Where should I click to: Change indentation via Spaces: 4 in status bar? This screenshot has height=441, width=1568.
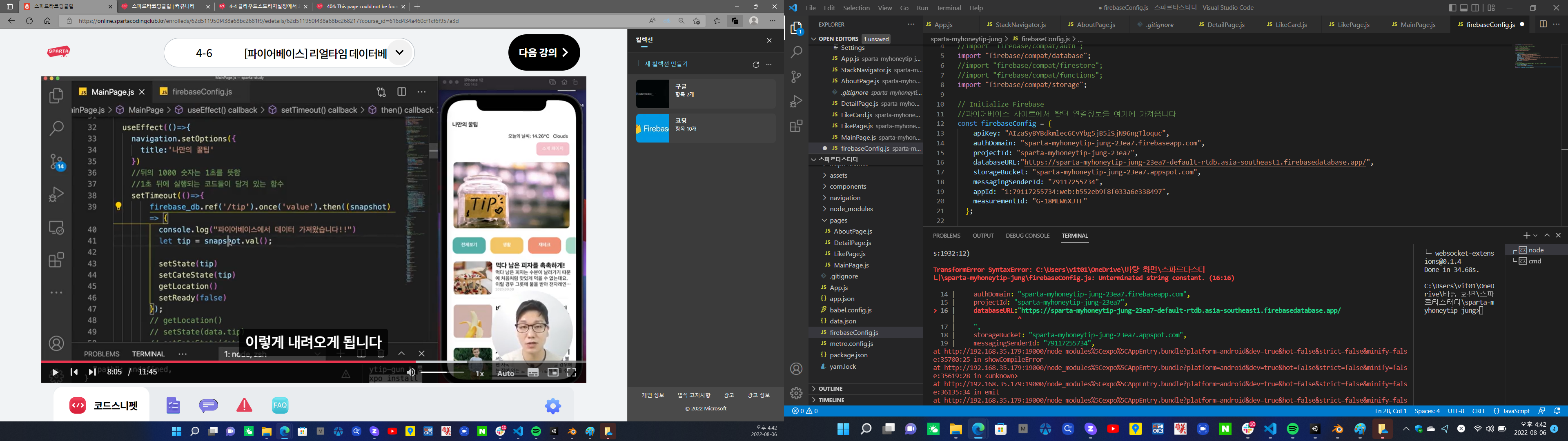(x=1428, y=411)
